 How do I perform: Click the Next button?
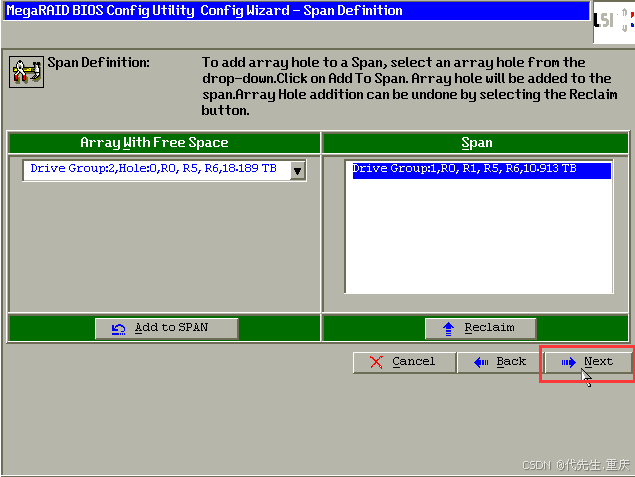click(x=588, y=362)
